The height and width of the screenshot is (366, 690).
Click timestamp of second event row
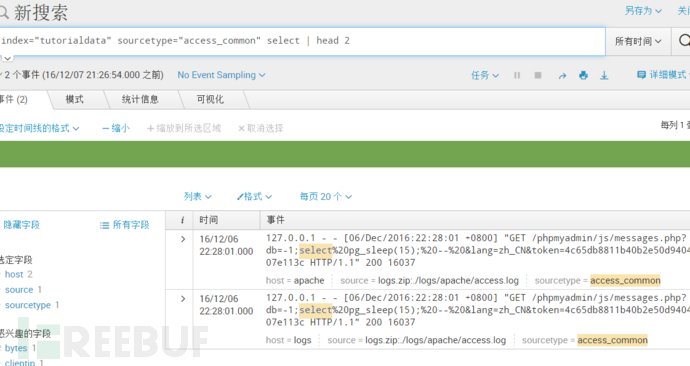226,305
